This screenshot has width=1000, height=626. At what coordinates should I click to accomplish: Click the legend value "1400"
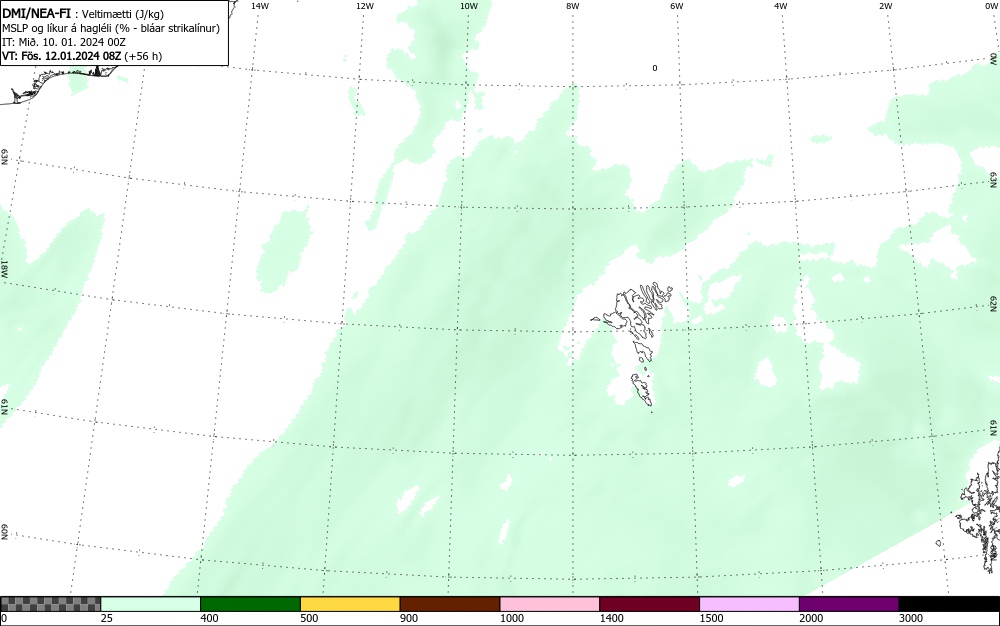pyautogui.click(x=611, y=618)
